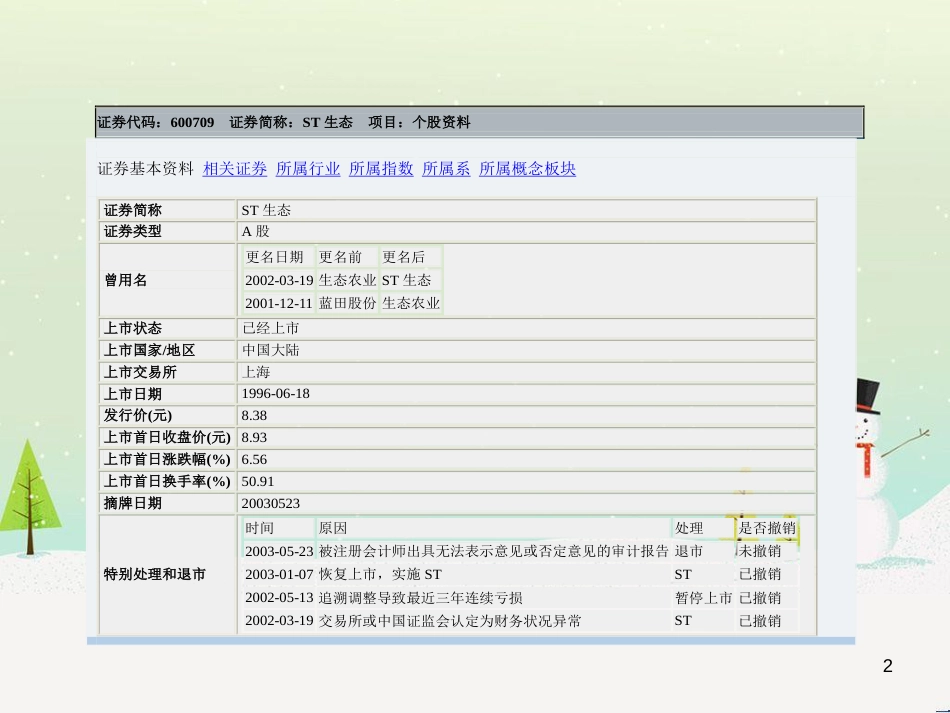Open the 所属系 link
Screen dimensions: 950x713
point(446,169)
